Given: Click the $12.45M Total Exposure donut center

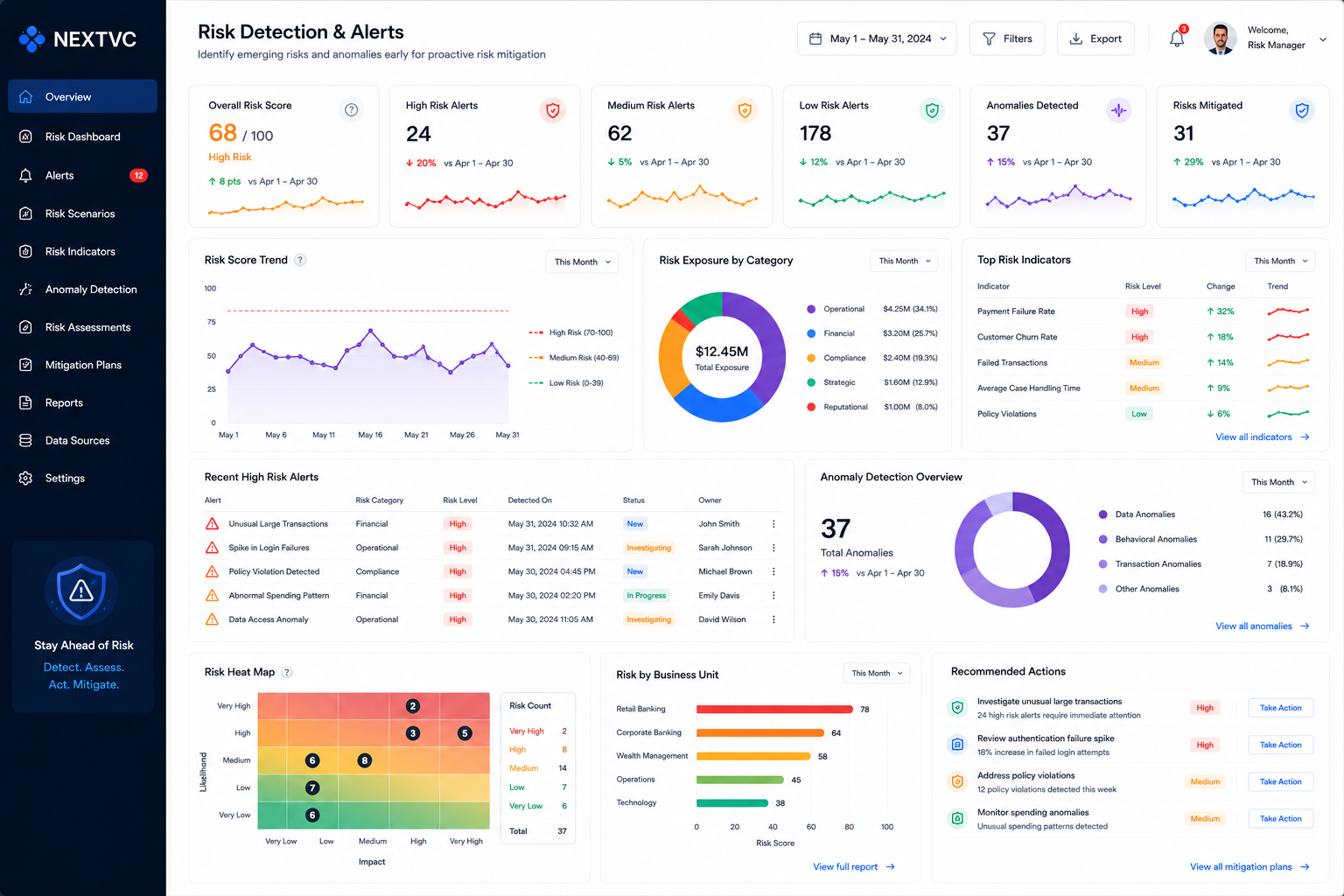Looking at the screenshot, I should click(722, 357).
